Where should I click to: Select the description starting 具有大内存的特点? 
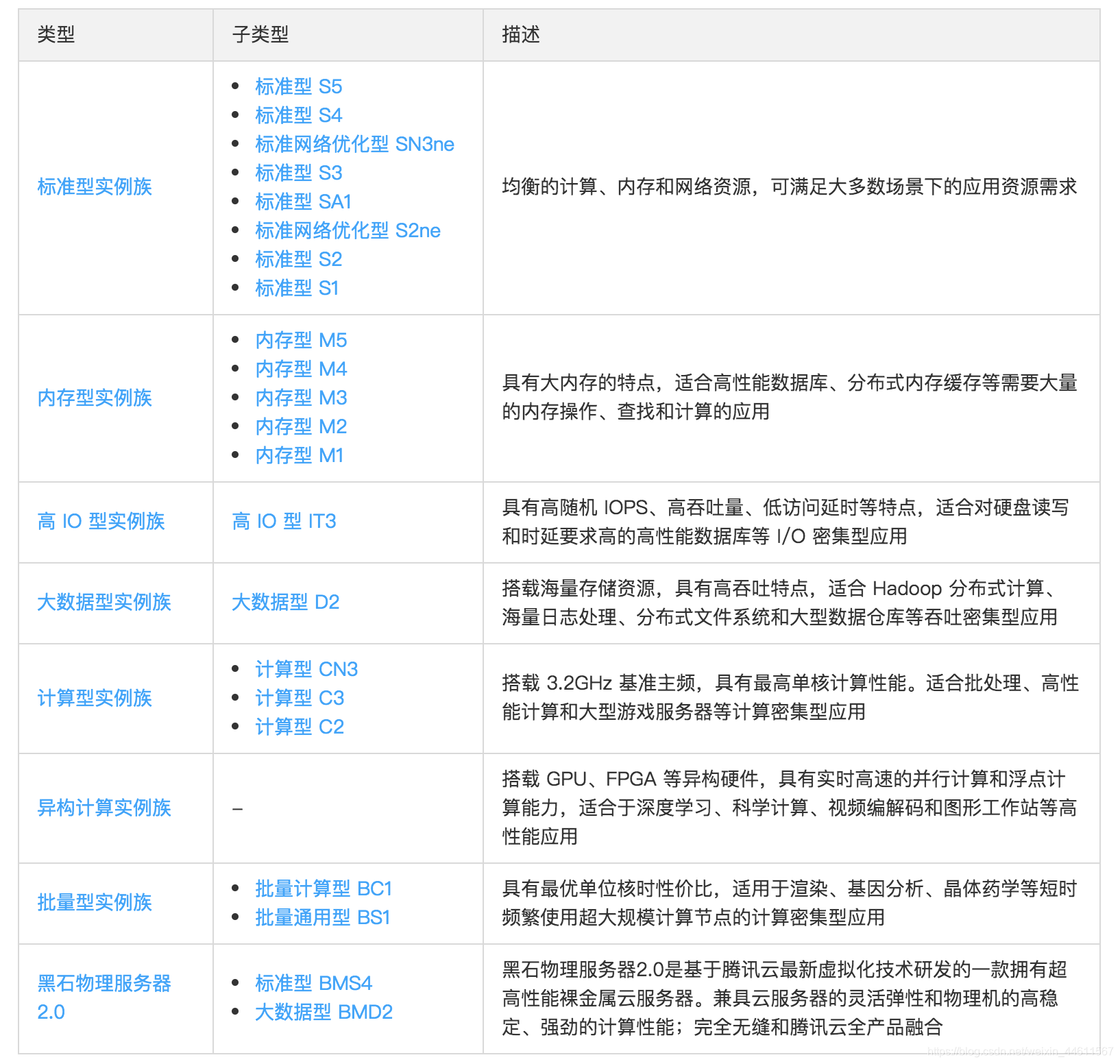790,397
